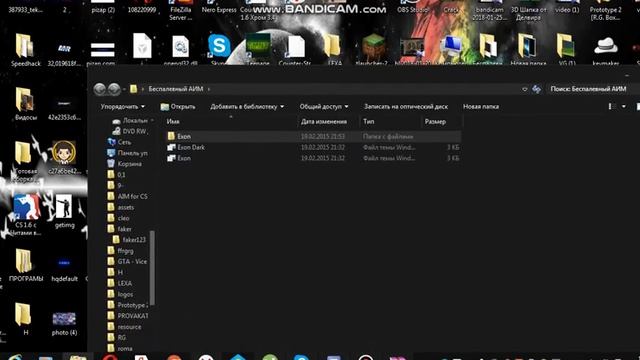This screenshot has height=360, width=640.
Task: Open the VG (1) folder on desktop
Action: click(x=567, y=50)
